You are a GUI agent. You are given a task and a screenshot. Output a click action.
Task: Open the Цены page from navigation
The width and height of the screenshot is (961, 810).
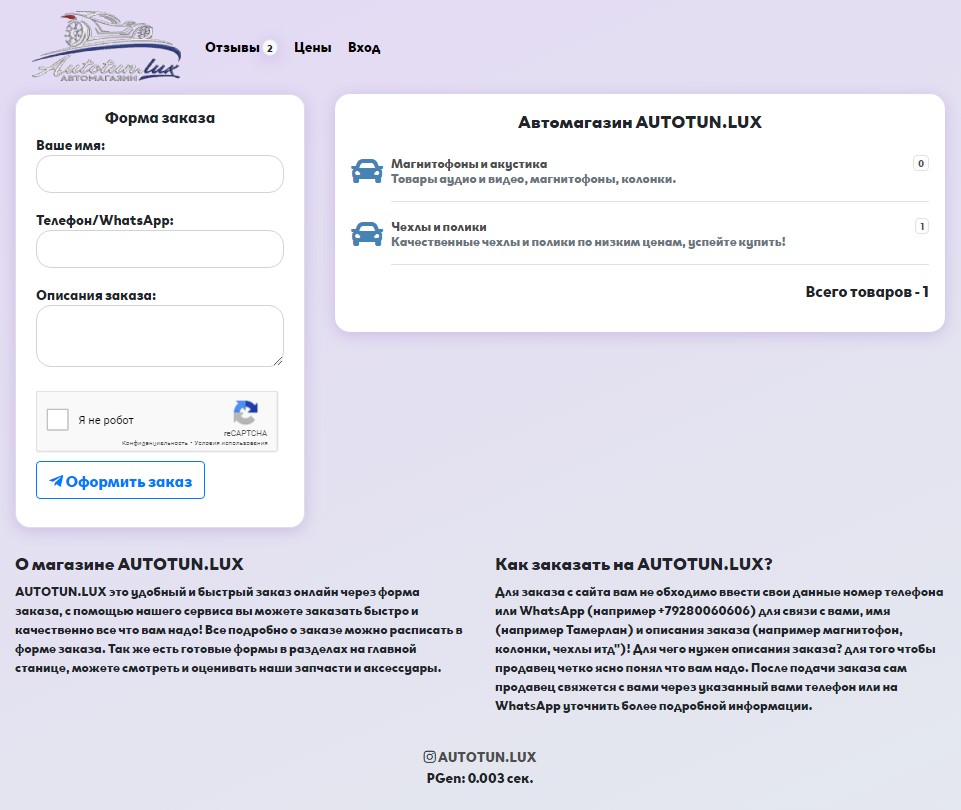312,47
